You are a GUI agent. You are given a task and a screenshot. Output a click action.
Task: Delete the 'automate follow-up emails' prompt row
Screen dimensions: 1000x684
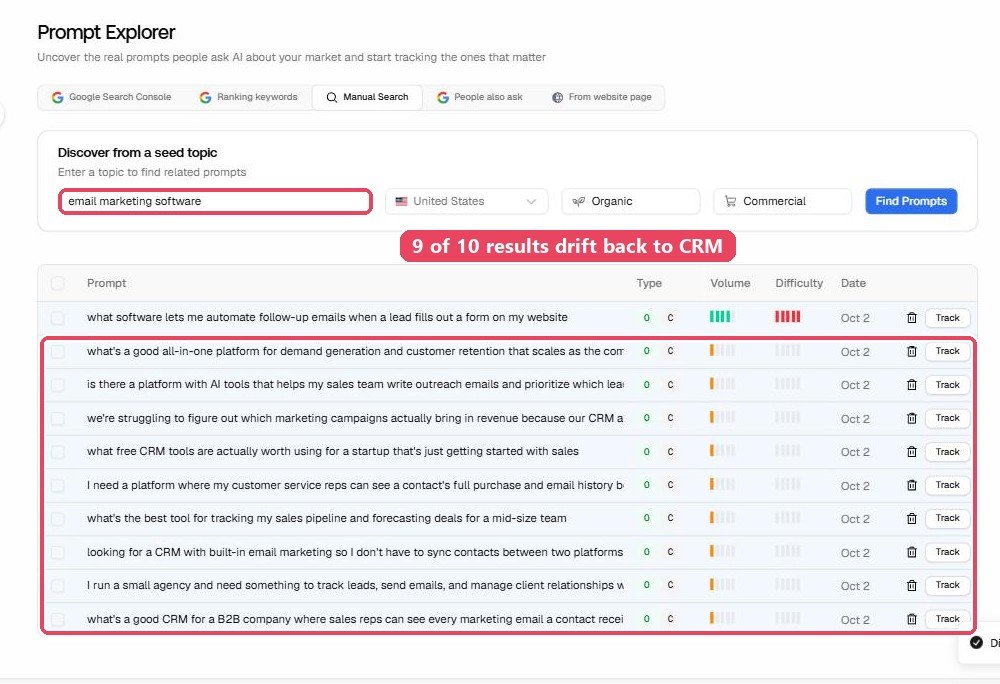coord(911,317)
